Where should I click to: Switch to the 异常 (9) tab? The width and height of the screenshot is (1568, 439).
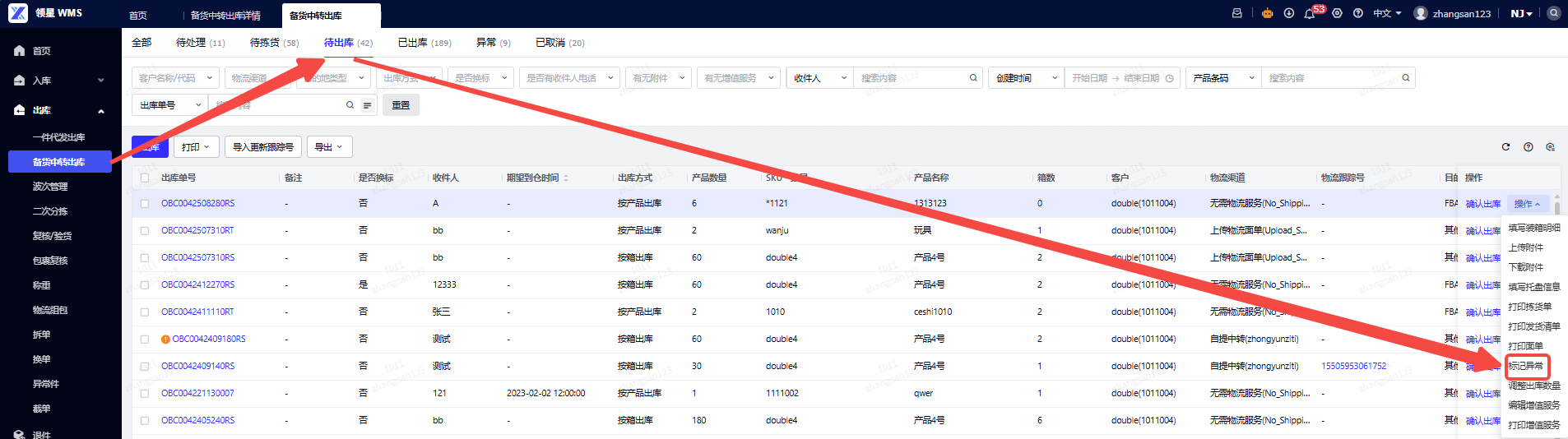click(494, 43)
